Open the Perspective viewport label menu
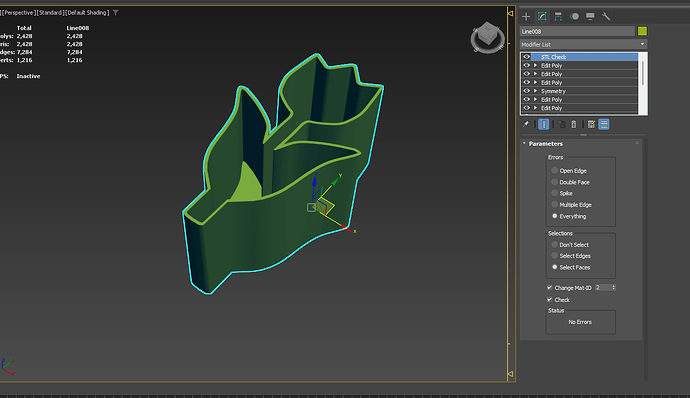Screen dimensions: 690x398 tap(19, 13)
